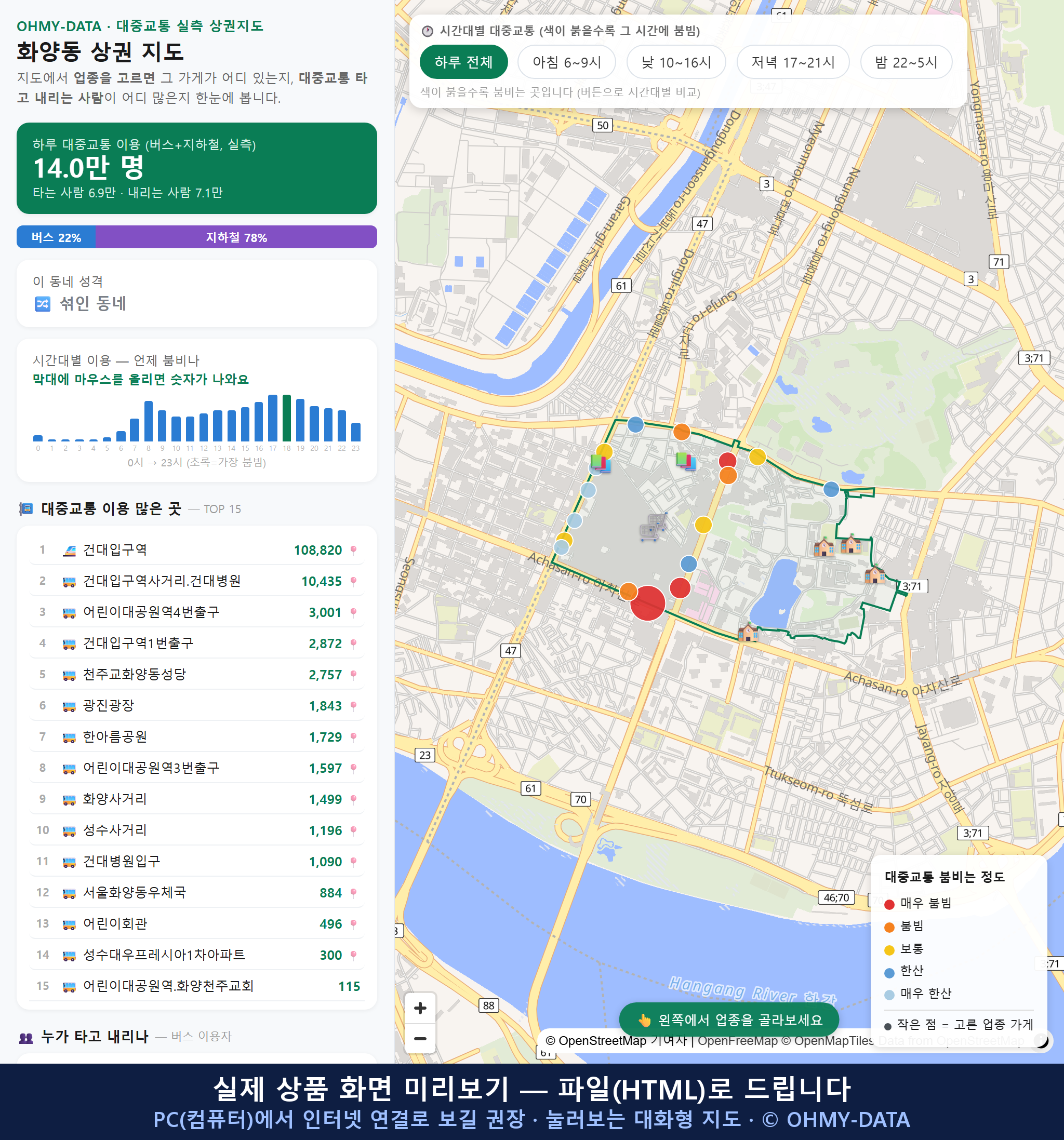Select the 저녁 17~21시 time filter
The width and height of the screenshot is (1064, 1140).
(793, 62)
